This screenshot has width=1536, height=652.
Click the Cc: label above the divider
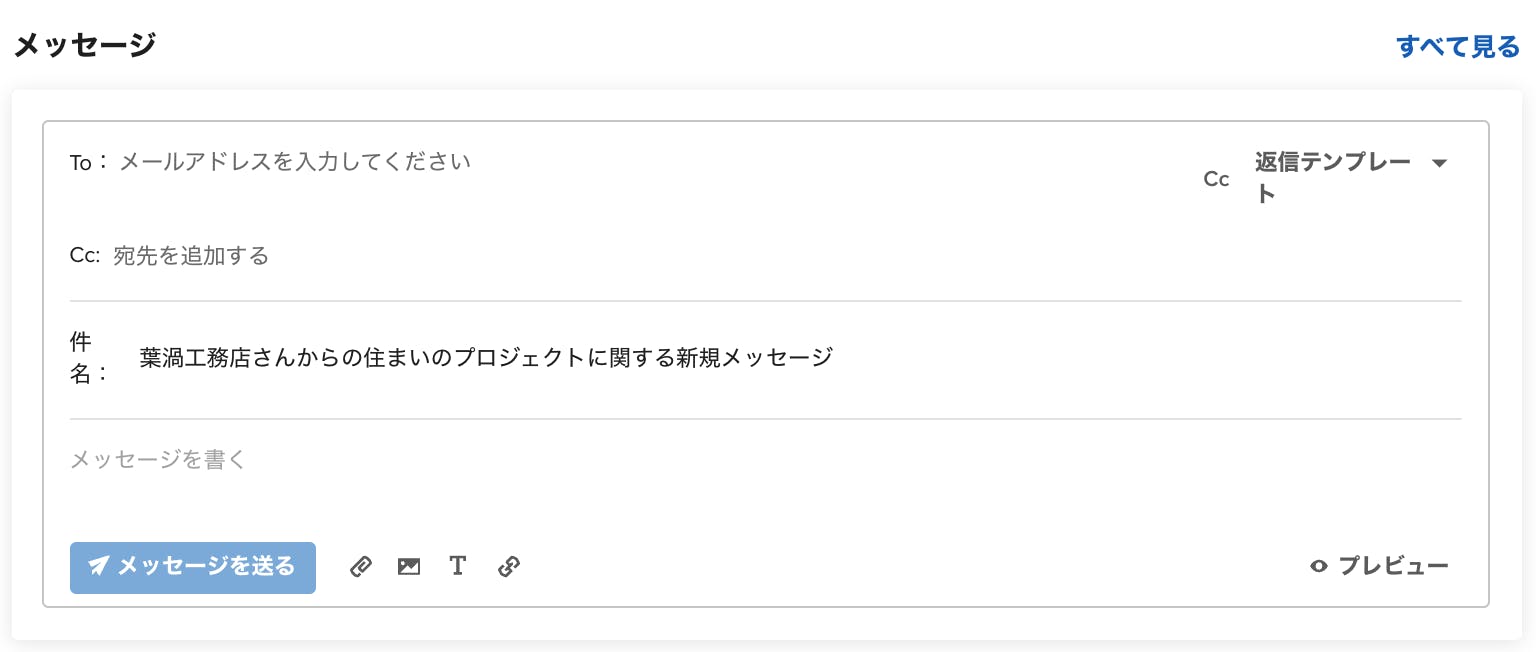click(x=85, y=256)
